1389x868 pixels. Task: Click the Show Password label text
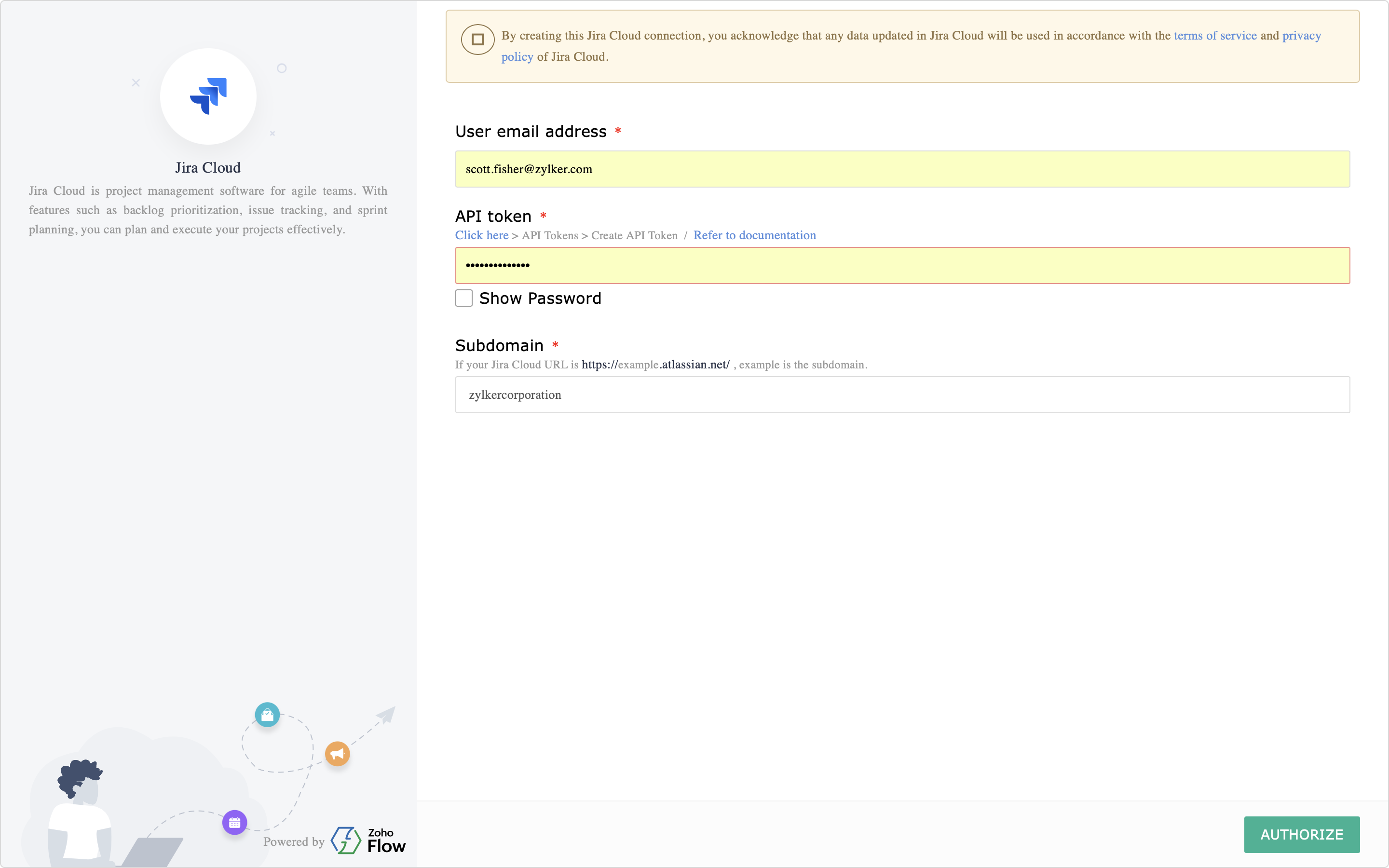click(540, 298)
